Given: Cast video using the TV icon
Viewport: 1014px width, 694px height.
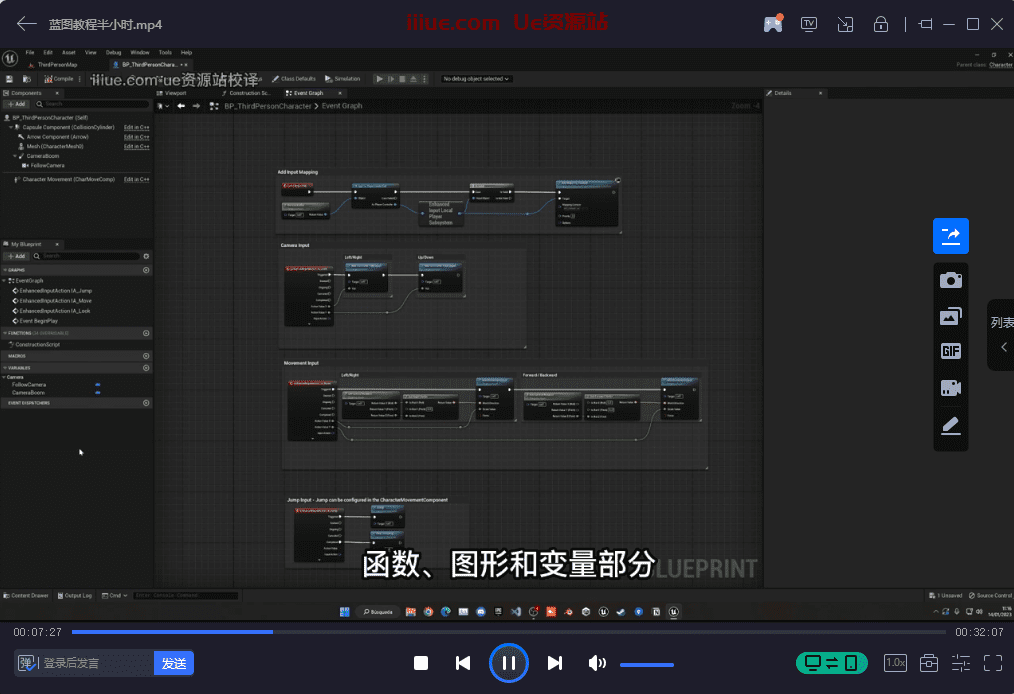Looking at the screenshot, I should point(809,24).
